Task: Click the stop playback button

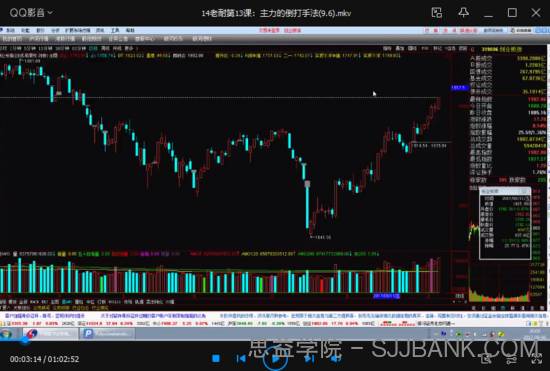Action: point(216,358)
